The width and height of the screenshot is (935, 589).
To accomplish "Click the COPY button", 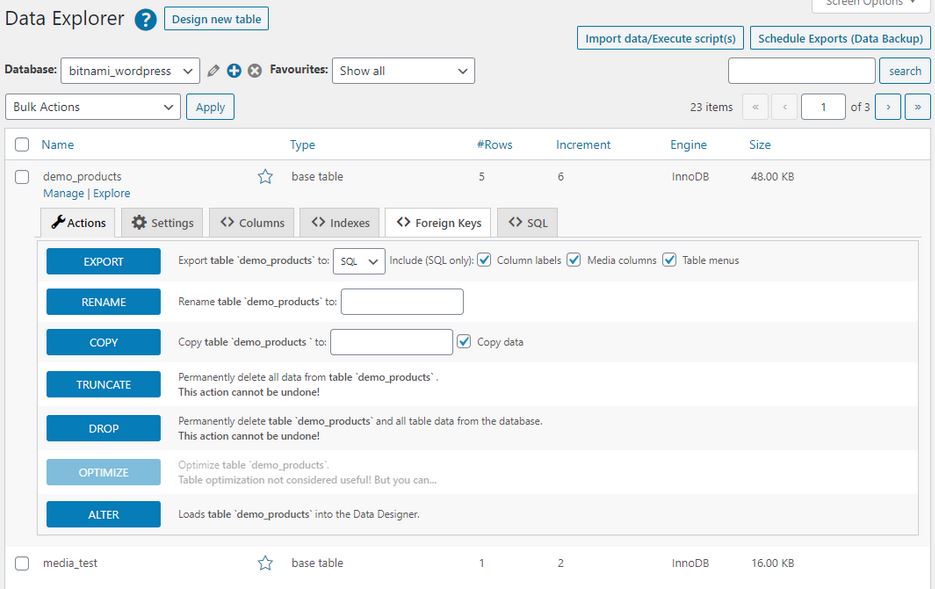I will 104,343.
